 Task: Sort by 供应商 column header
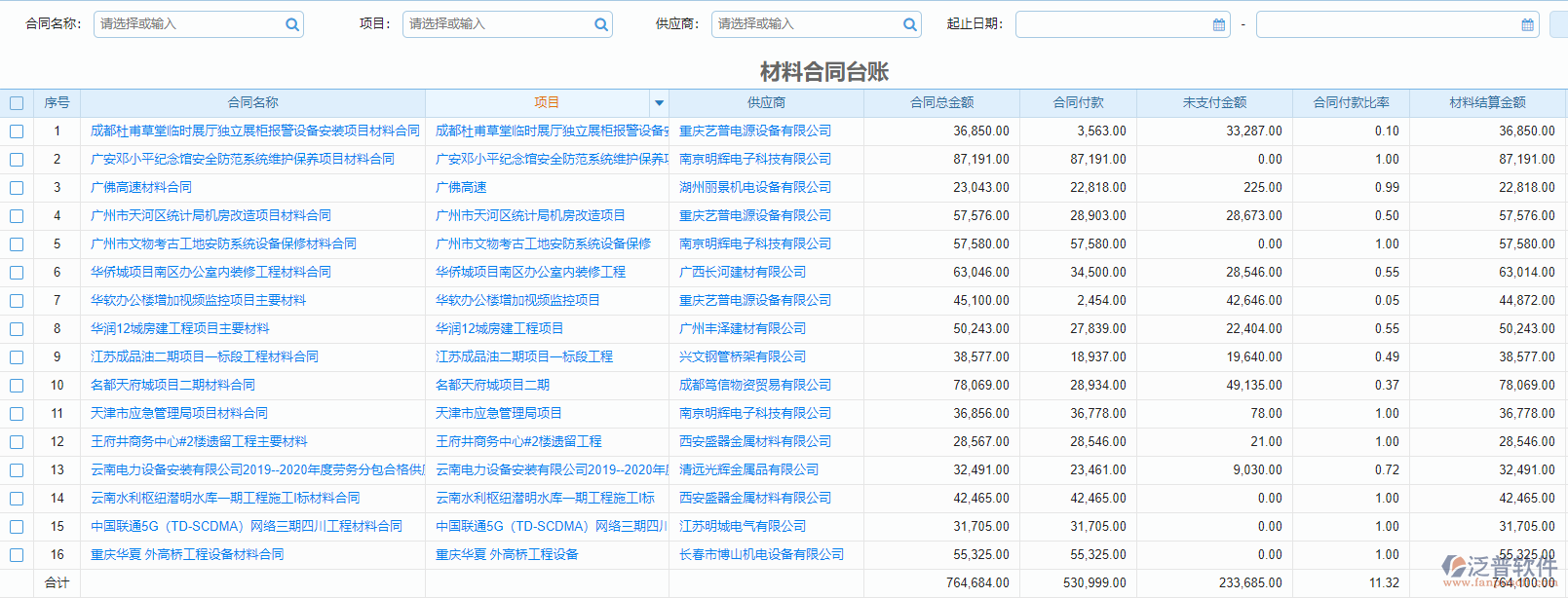(x=766, y=102)
